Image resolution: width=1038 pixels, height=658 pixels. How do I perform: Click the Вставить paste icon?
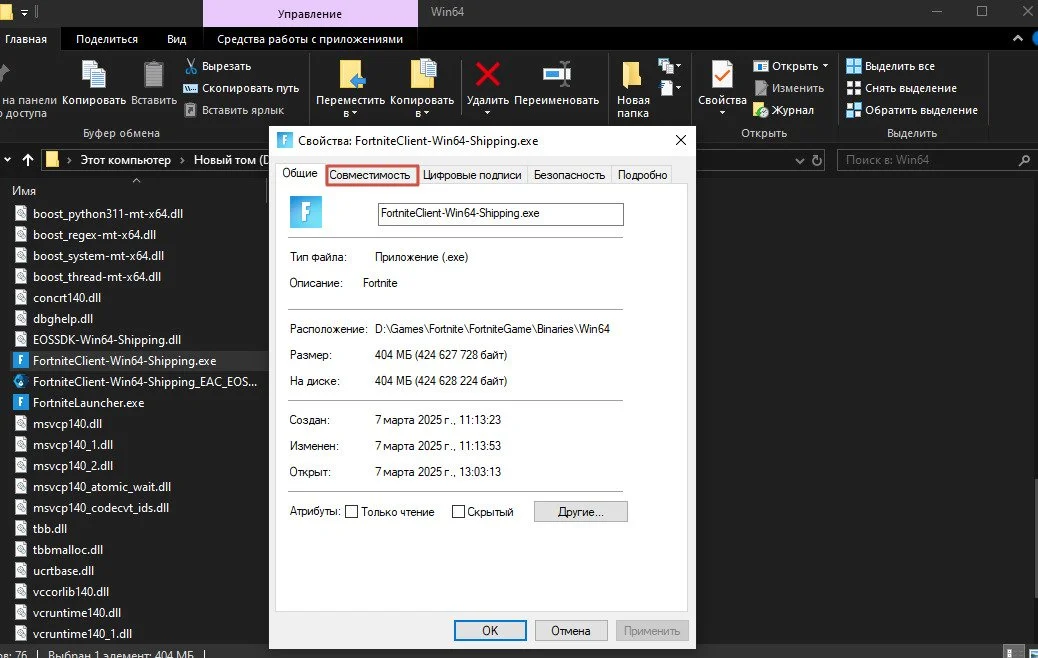154,75
